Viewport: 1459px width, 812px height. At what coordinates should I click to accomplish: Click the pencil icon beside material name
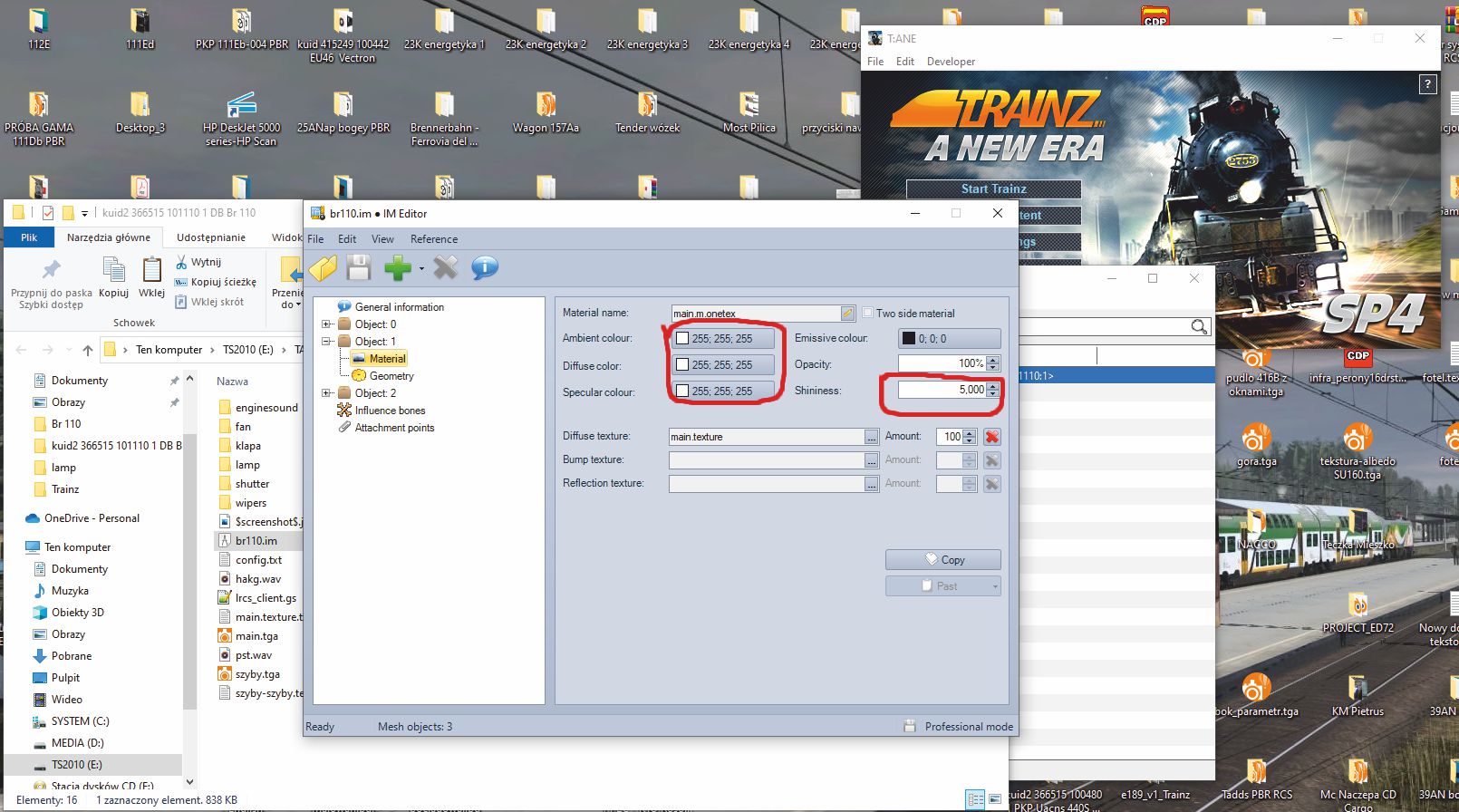(x=847, y=314)
